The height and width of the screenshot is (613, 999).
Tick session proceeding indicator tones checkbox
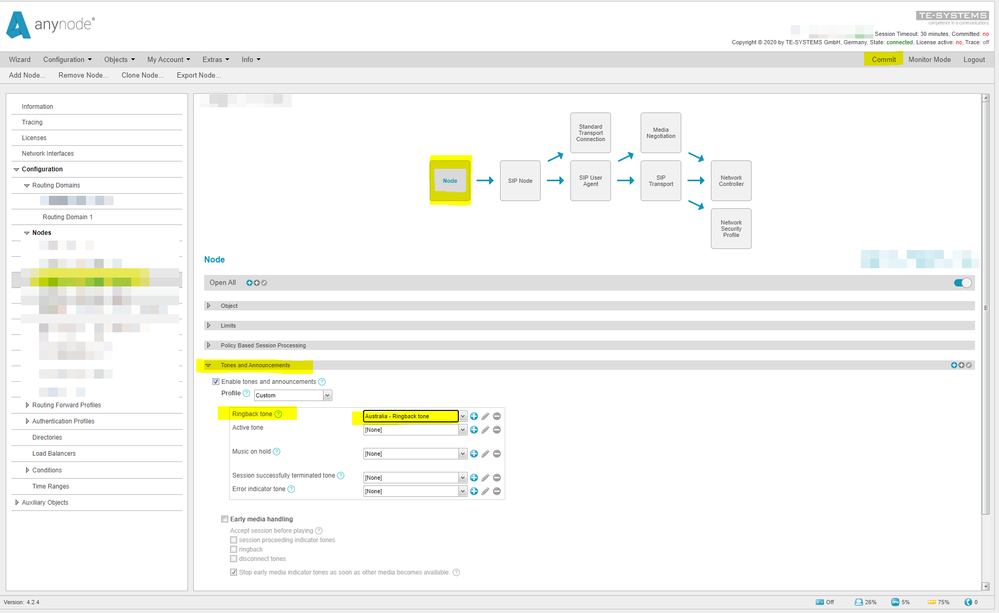point(233,540)
